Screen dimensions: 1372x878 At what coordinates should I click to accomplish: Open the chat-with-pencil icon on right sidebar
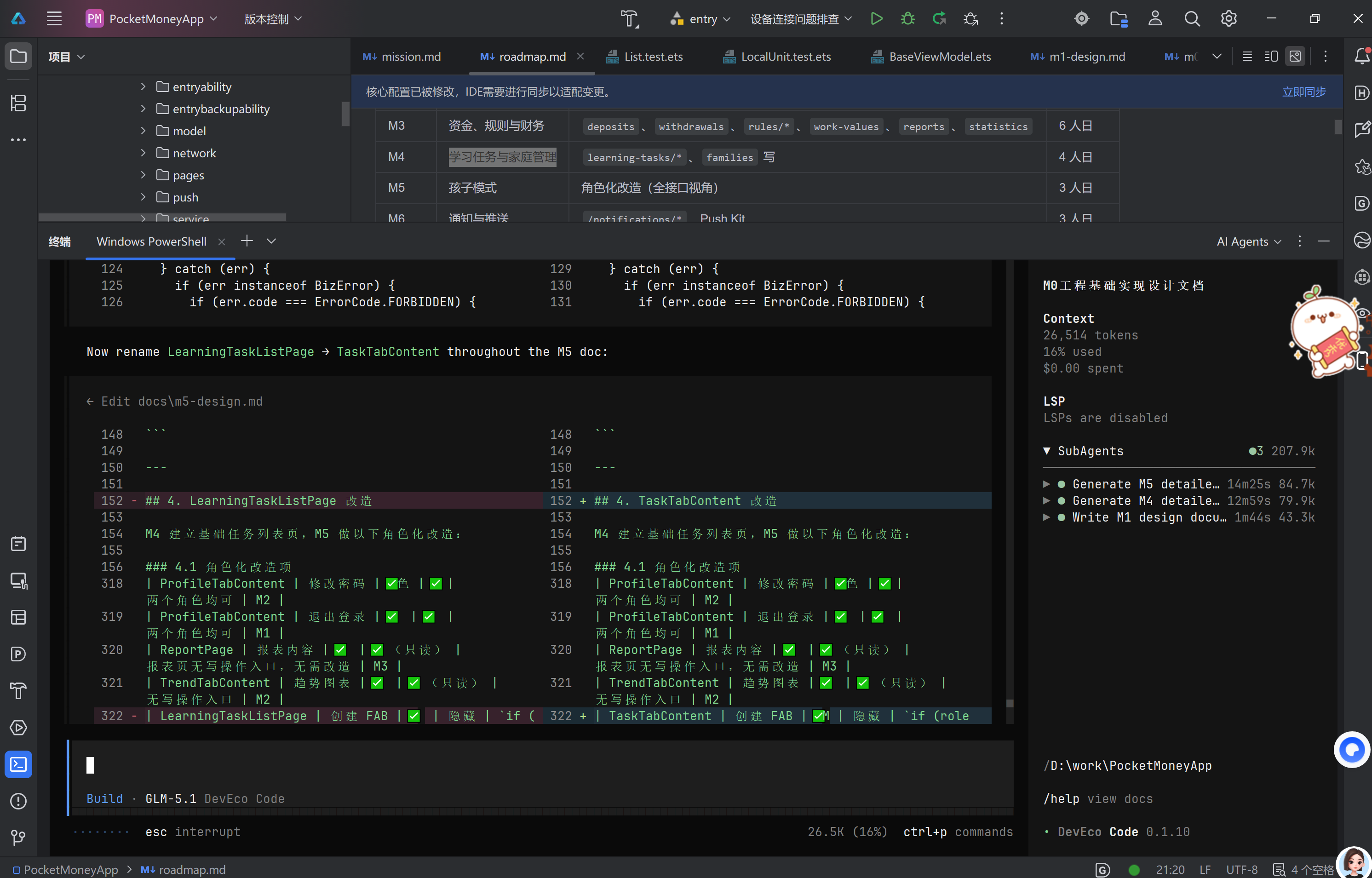(1362, 129)
